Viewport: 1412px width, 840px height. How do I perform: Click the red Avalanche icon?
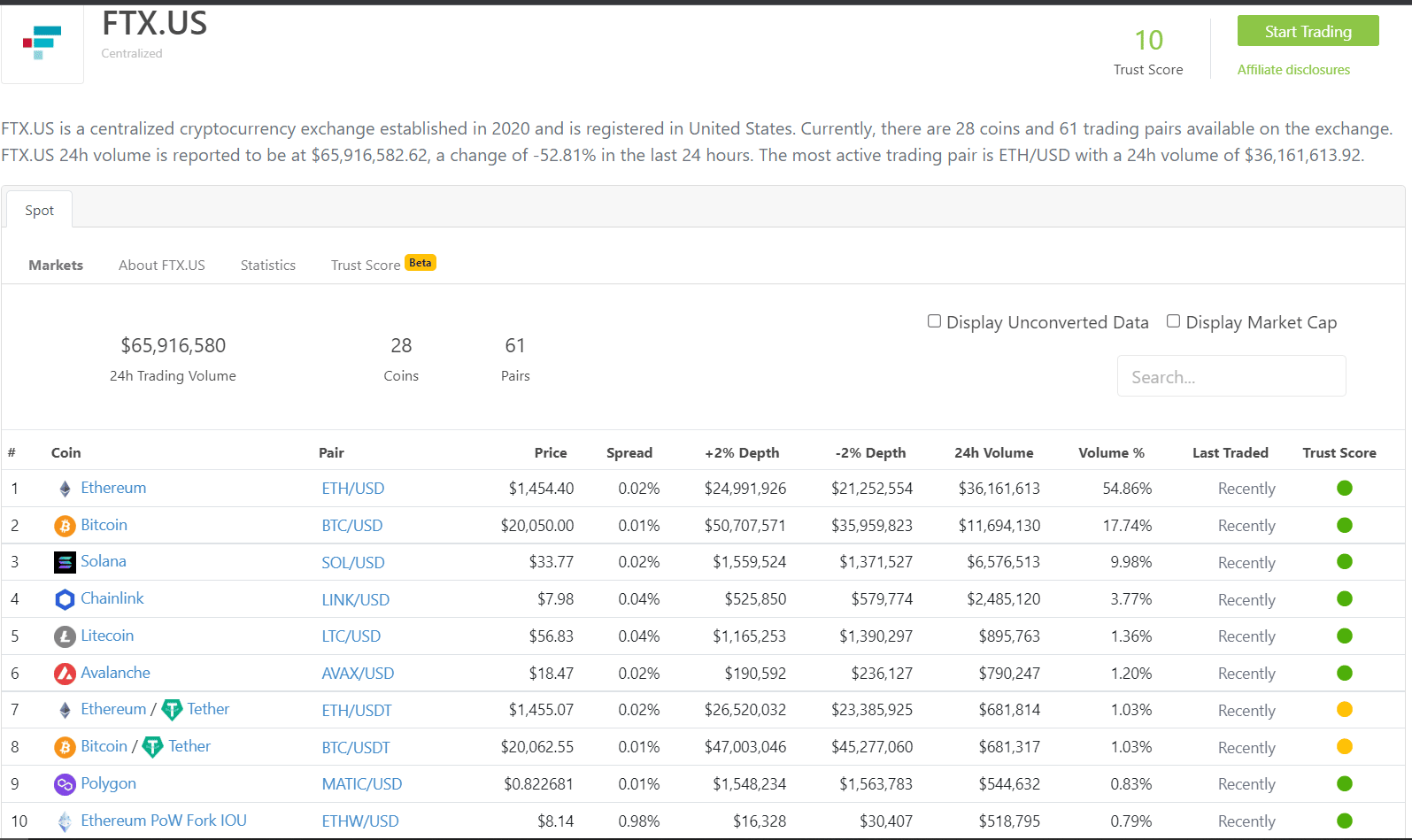pos(65,674)
